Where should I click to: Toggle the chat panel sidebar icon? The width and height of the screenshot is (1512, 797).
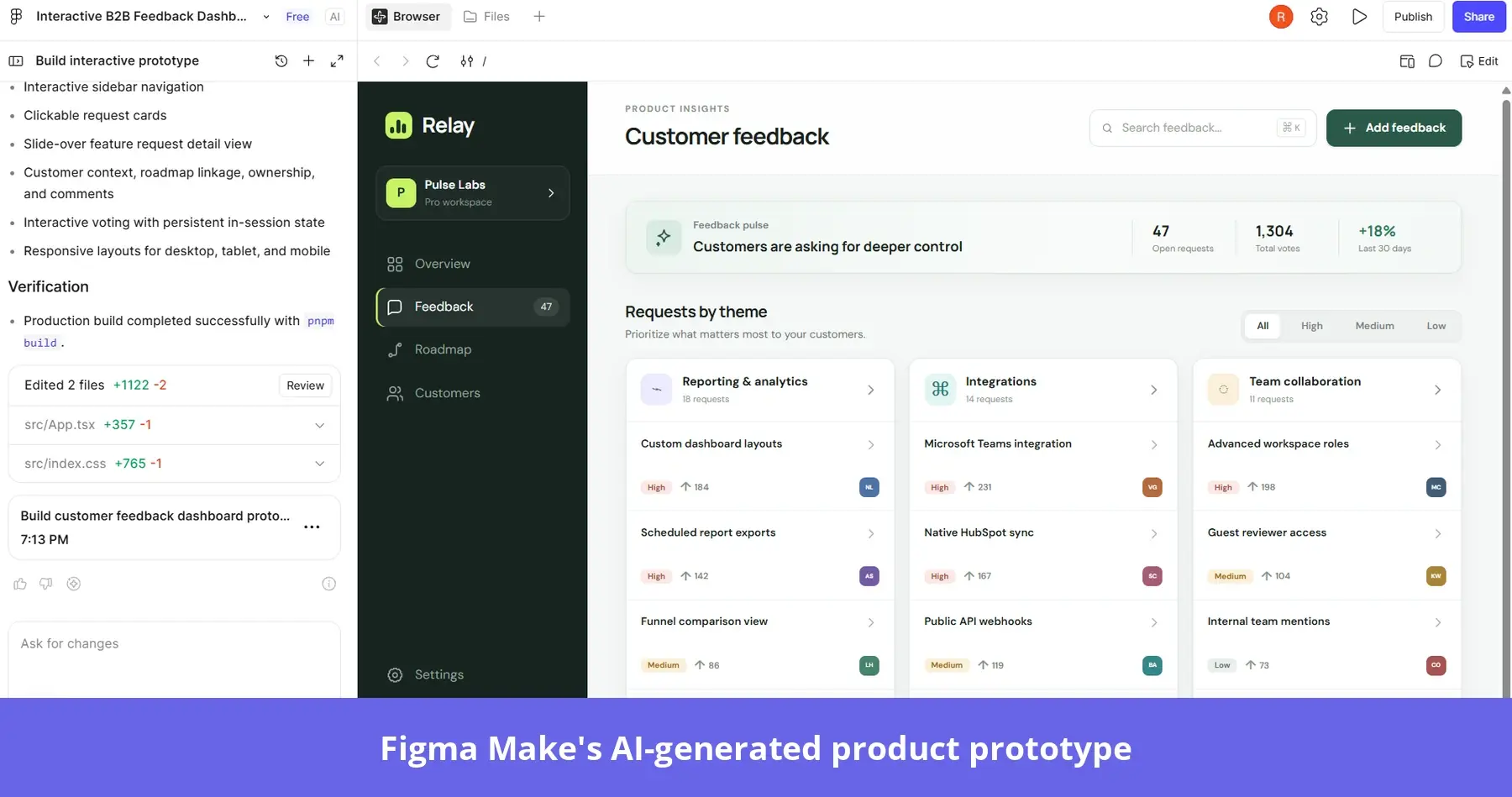[x=16, y=60]
